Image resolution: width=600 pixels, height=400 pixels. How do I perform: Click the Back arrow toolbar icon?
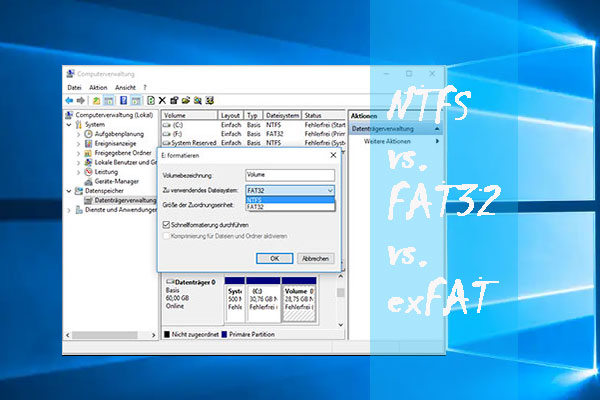coord(71,100)
